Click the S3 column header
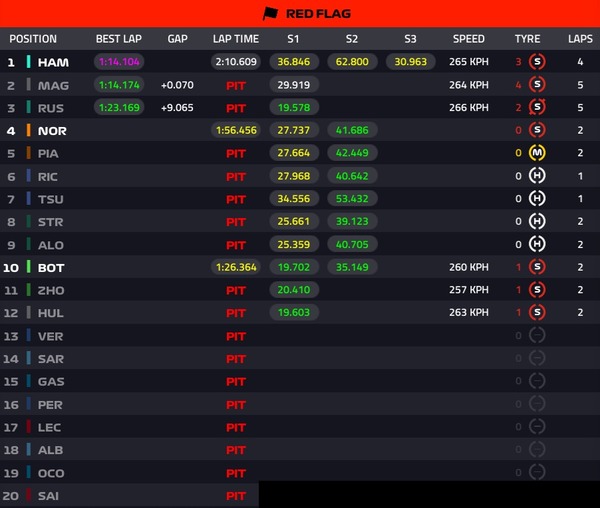 (410, 39)
